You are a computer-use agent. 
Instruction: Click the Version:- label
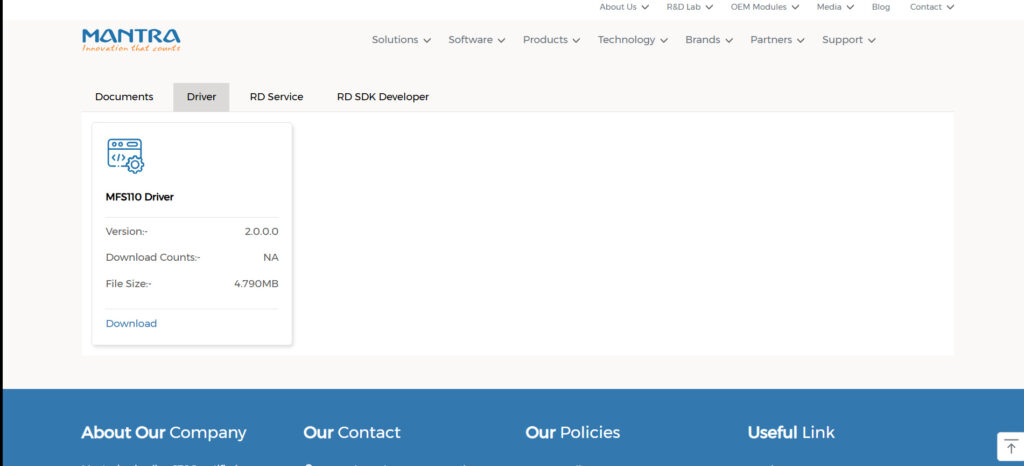tap(127, 231)
